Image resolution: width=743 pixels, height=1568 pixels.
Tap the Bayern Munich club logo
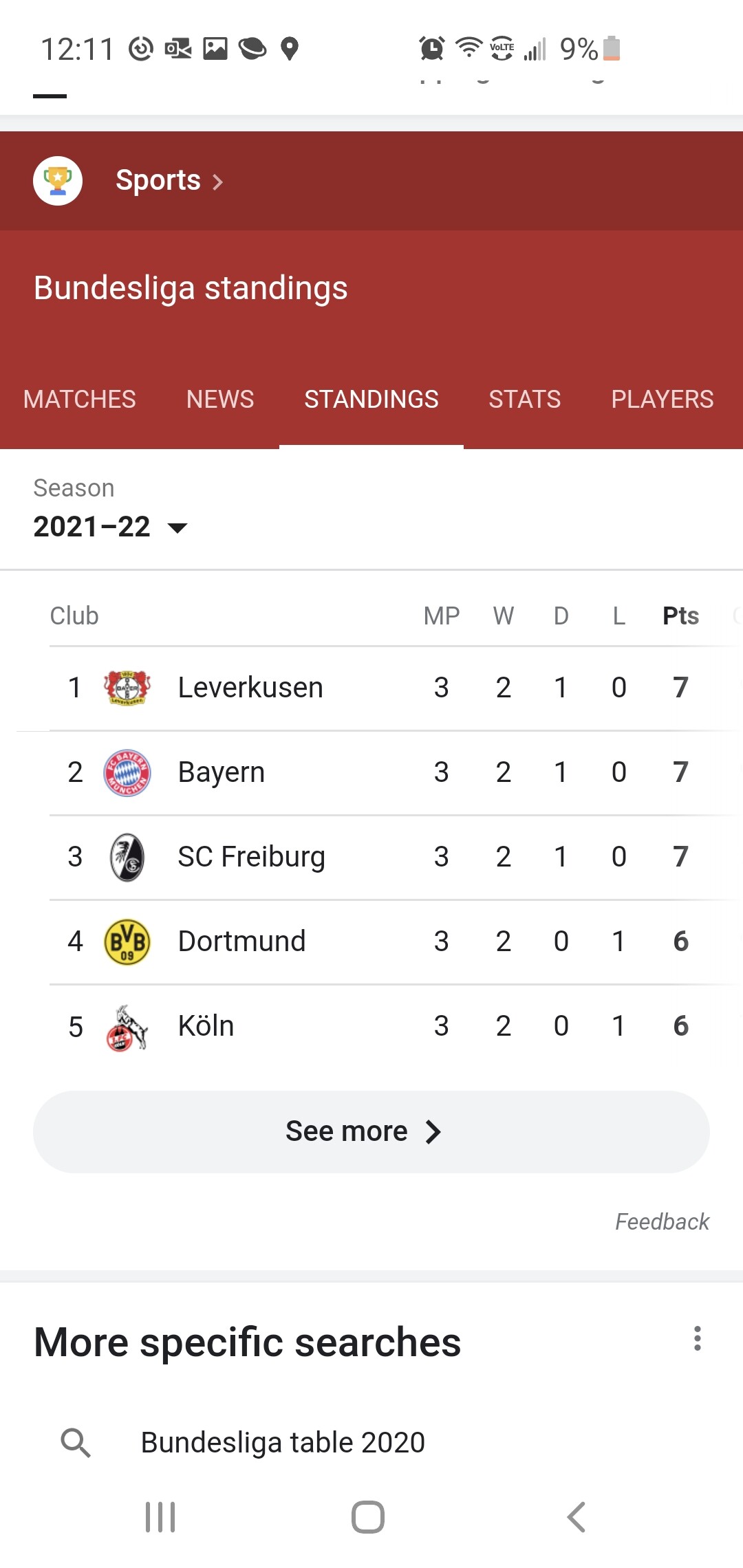pyautogui.click(x=127, y=772)
